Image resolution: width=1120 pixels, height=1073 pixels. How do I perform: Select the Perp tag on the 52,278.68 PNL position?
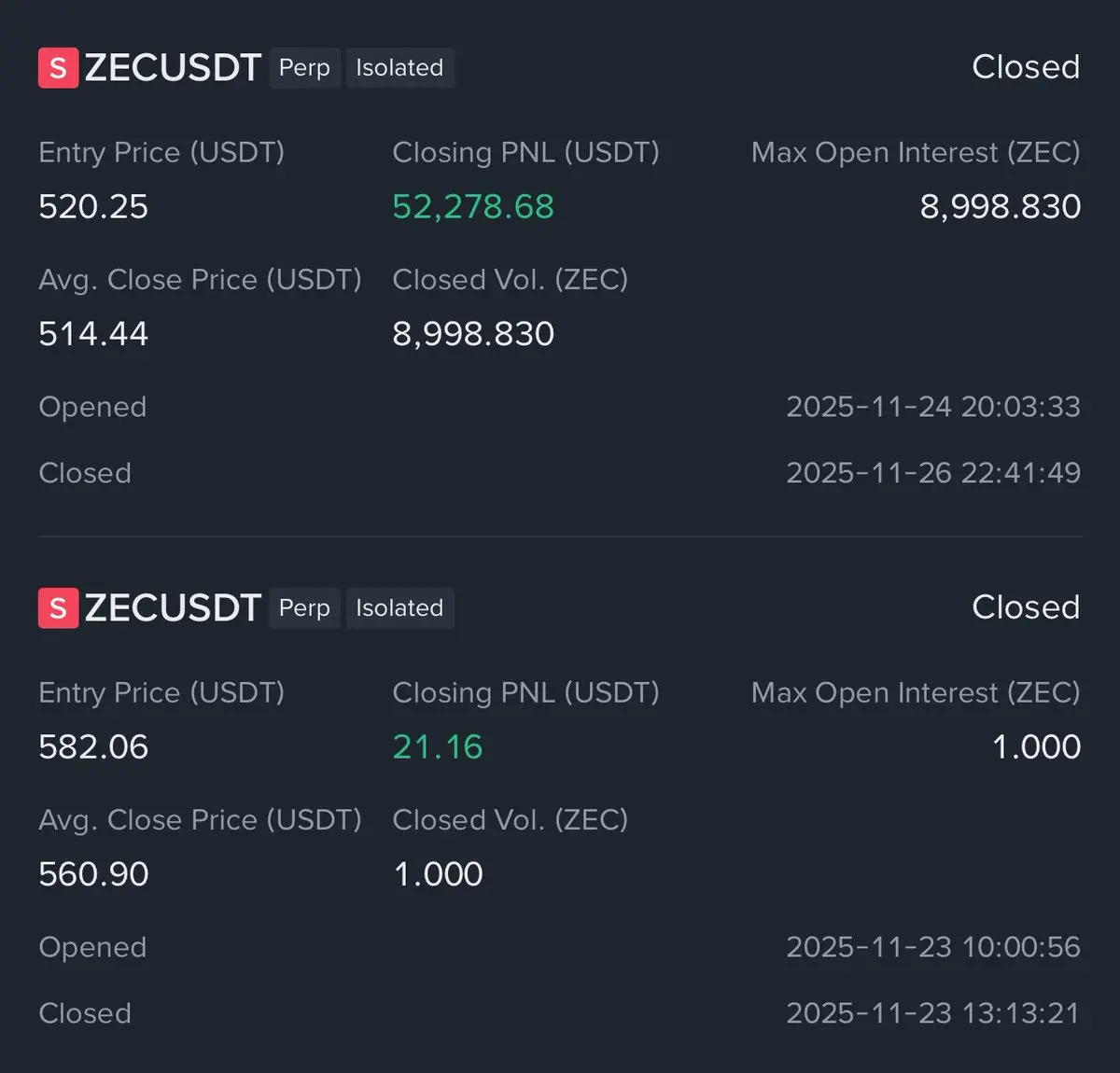tap(304, 68)
